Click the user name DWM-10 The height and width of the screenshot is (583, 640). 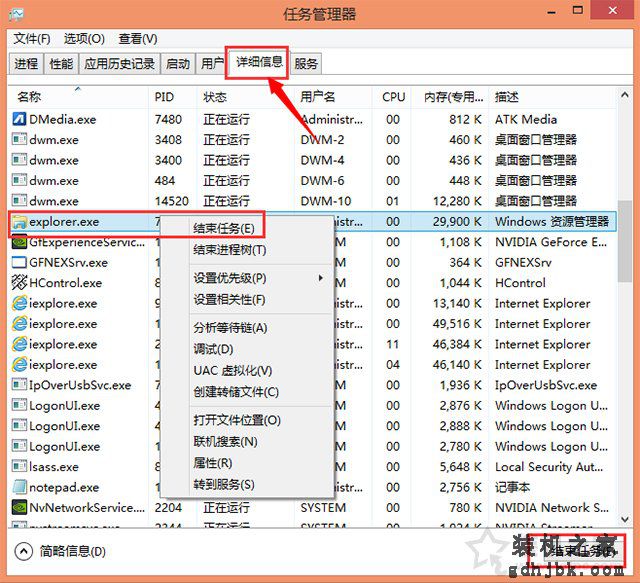click(x=325, y=201)
